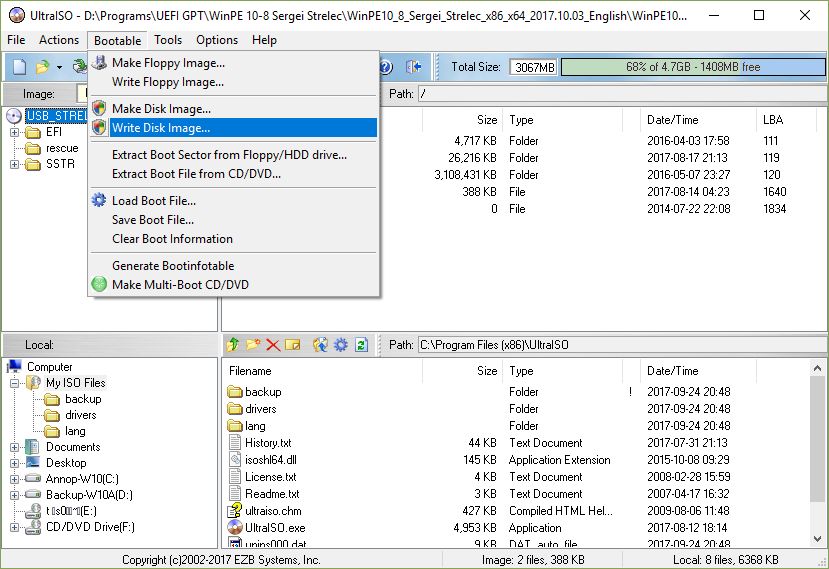The image size is (829, 569).
Task: Expand the Documents node
Action: 15,447
